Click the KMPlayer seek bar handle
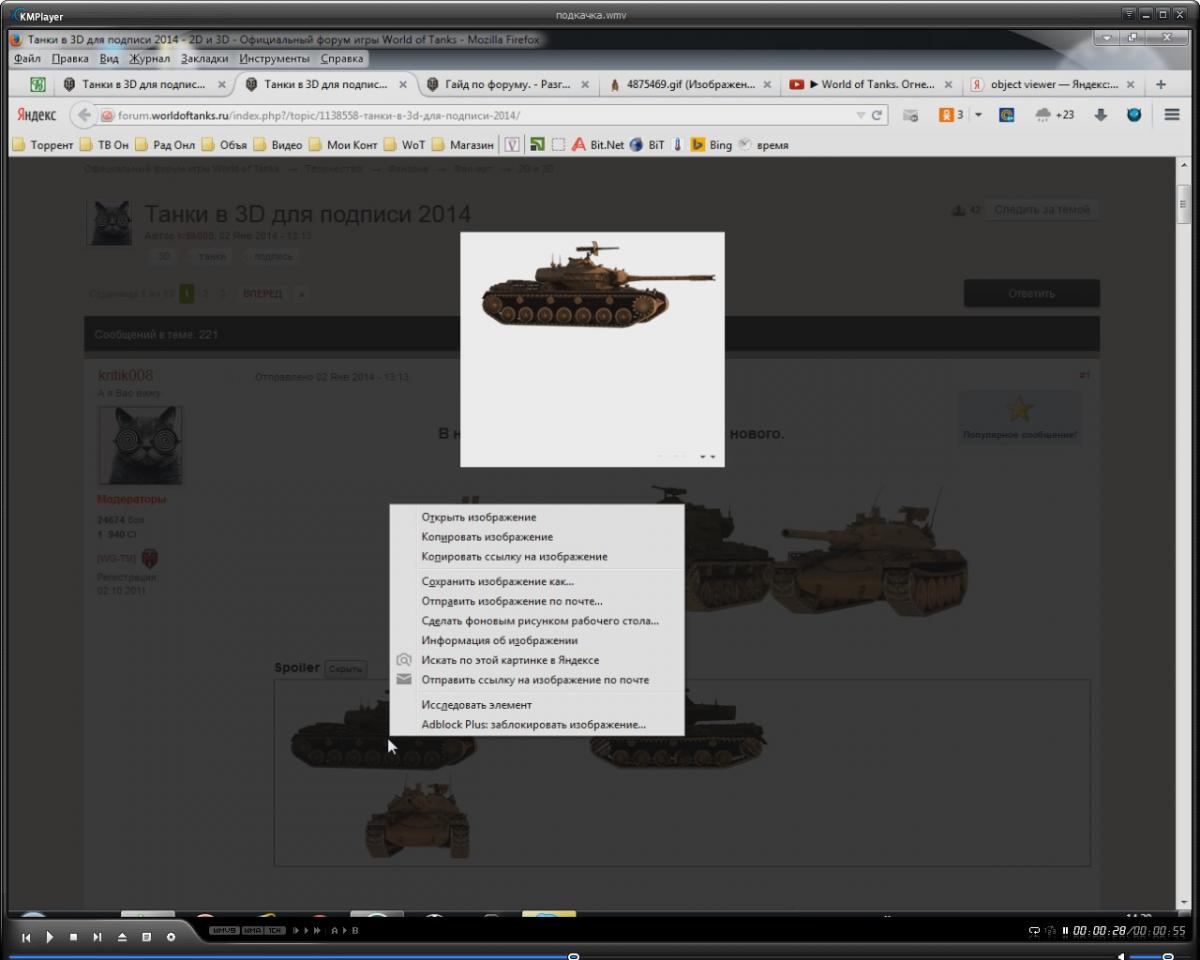This screenshot has height=960, width=1200. (x=573, y=956)
